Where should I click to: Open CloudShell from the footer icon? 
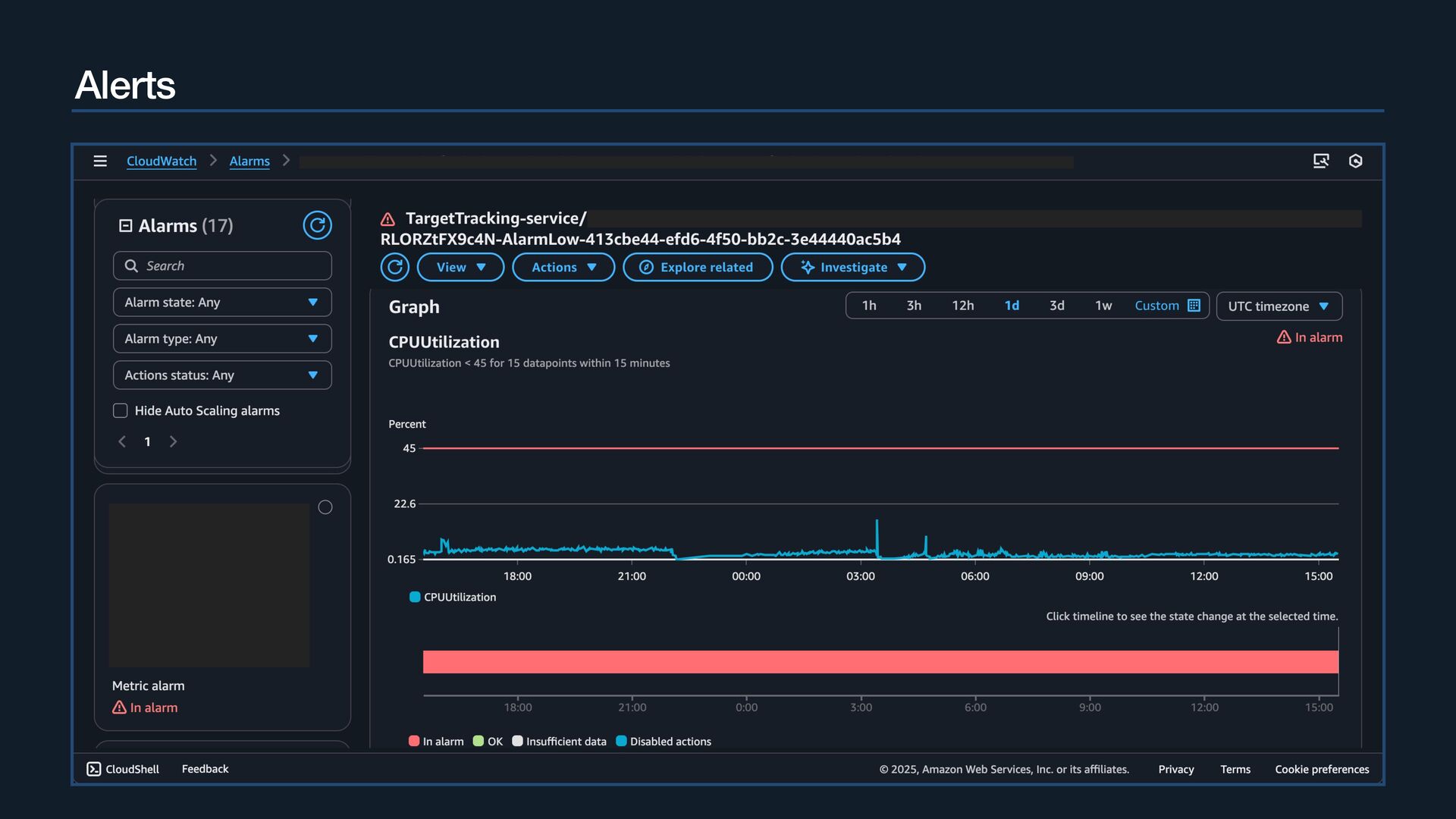[93, 769]
